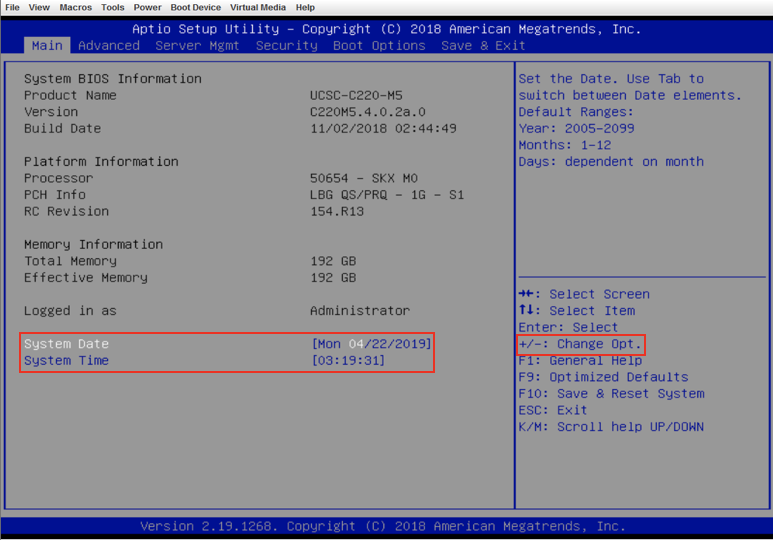Click the System BIOS Information heading
Image resolution: width=773 pixels, height=540 pixels.
(113, 78)
